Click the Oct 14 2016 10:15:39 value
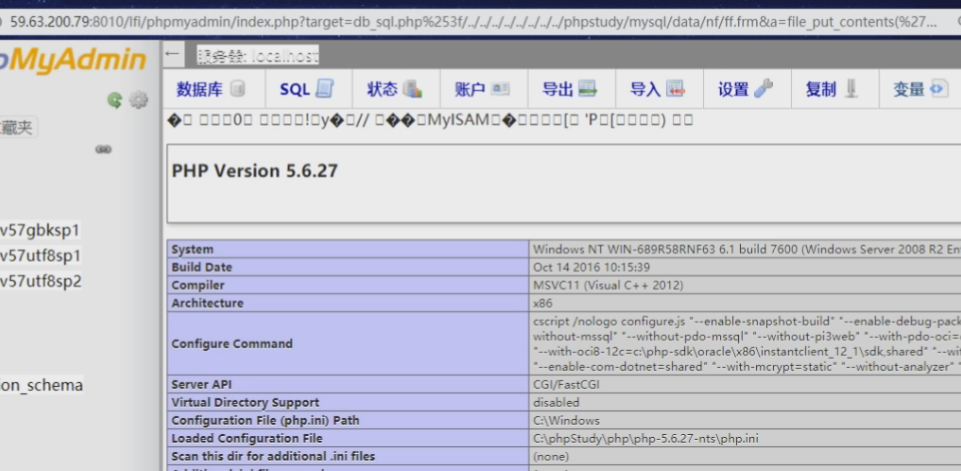This screenshot has height=471, width=961. [591, 267]
